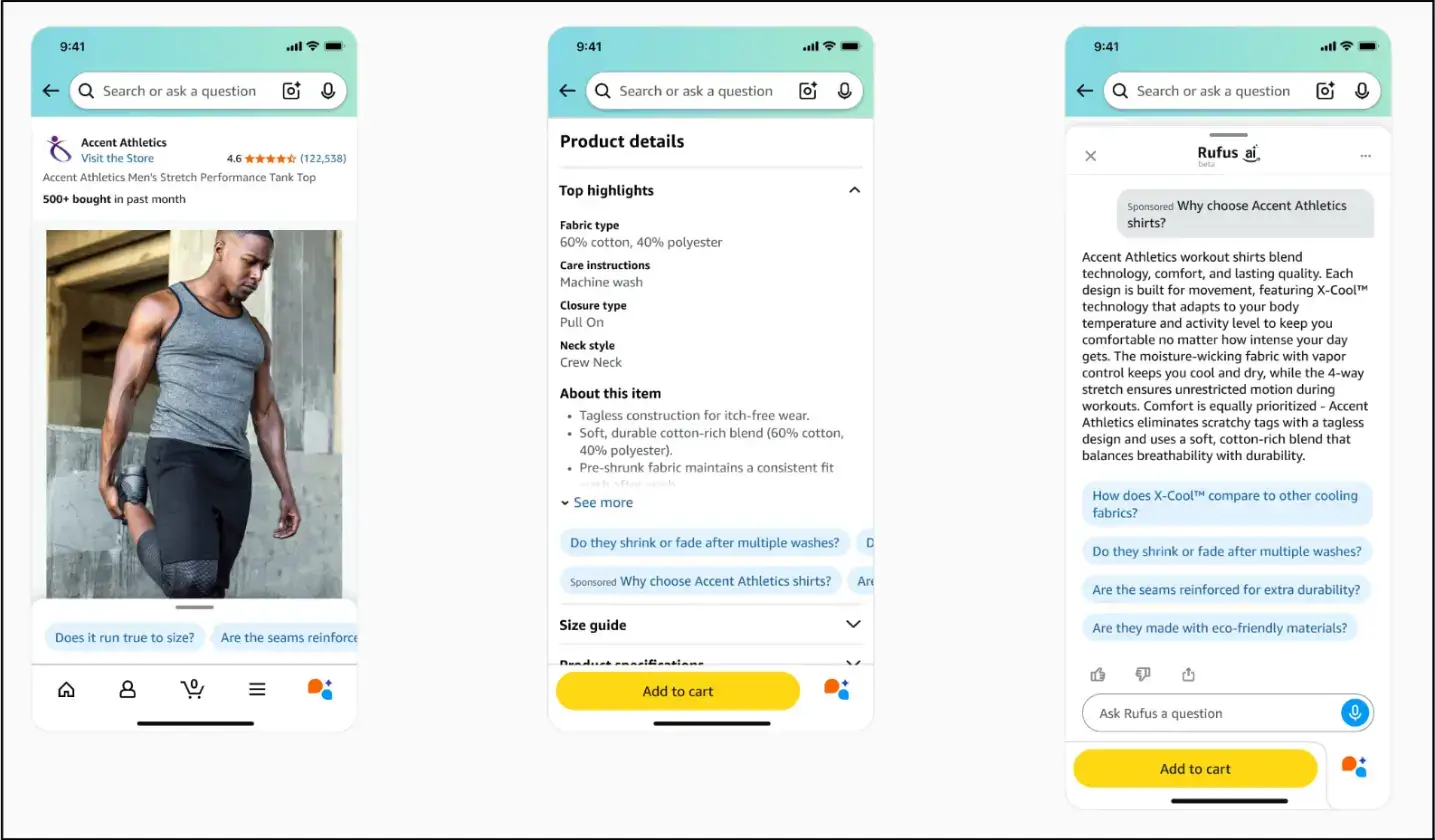Give thumbs down to Rufus answer
Viewport: 1435px width, 840px height.
pyautogui.click(x=1143, y=674)
